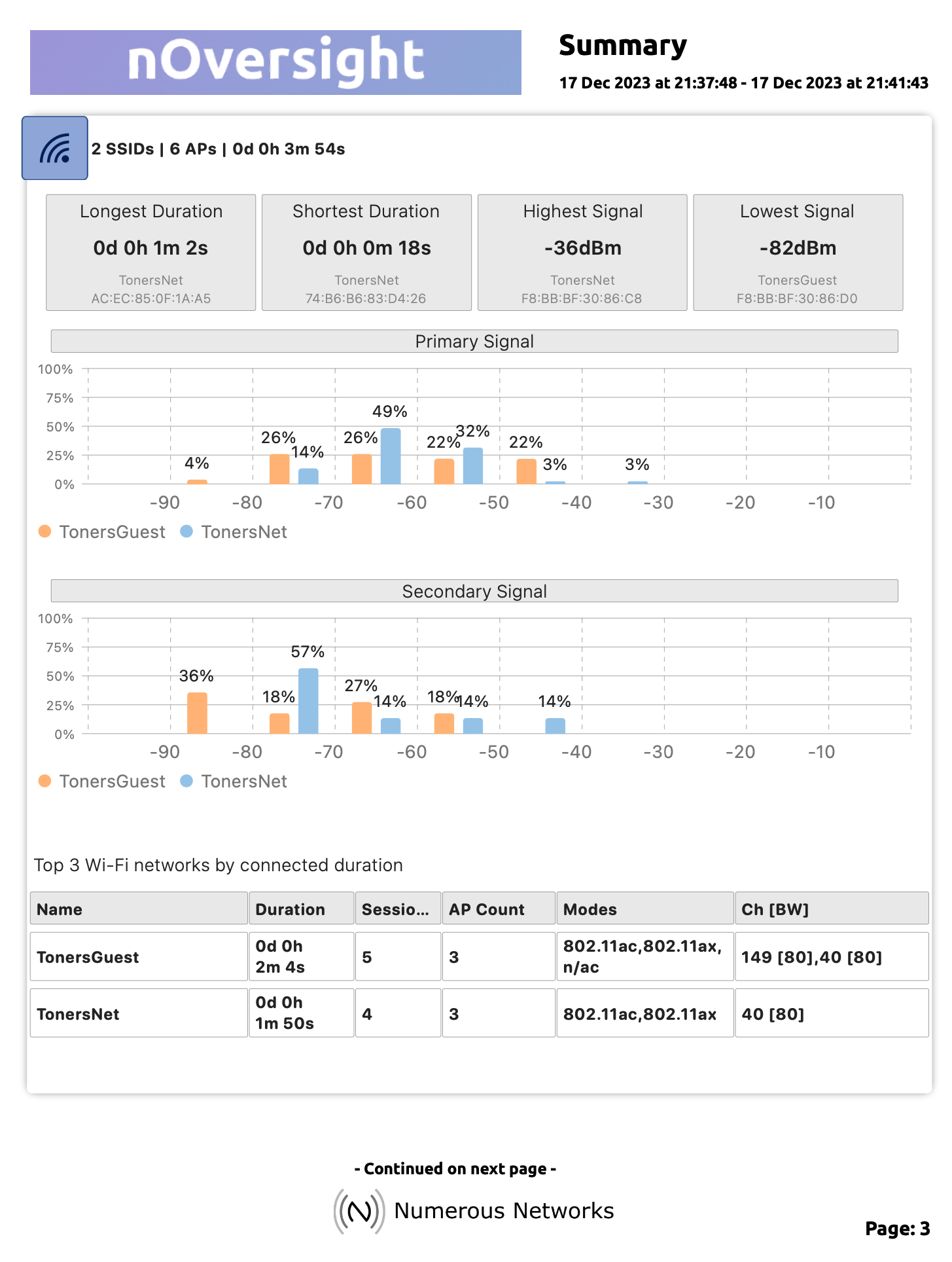Image resolution: width=952 pixels, height=1262 pixels.
Task: Click the nOversight banner logo
Action: [x=275, y=62]
